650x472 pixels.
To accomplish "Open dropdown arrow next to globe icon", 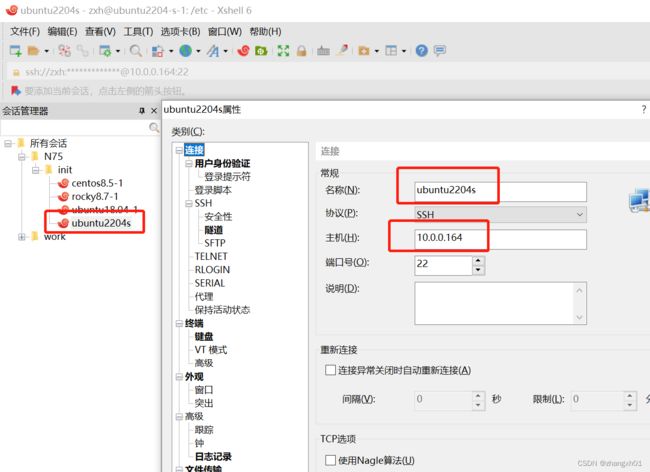I will [x=198, y=51].
